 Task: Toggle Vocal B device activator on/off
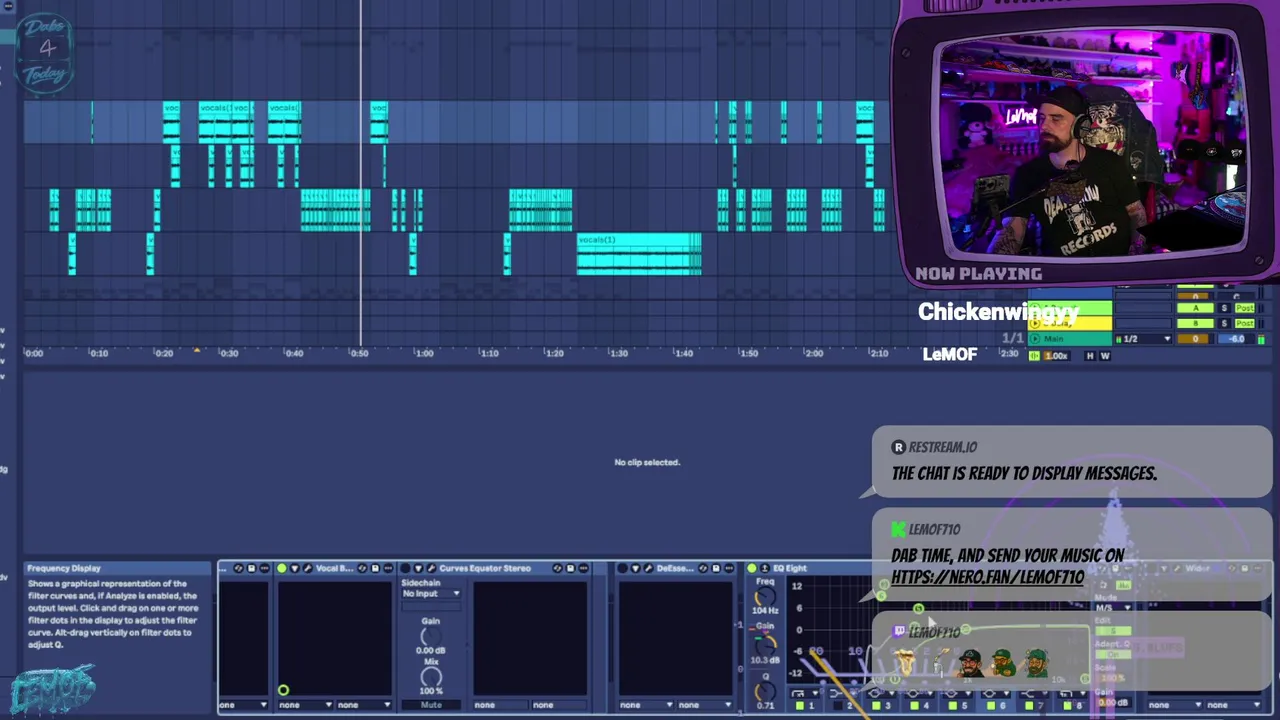[281, 568]
